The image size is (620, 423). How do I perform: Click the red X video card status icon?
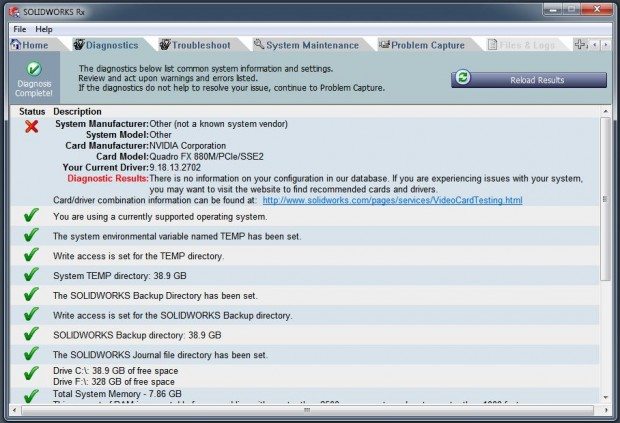click(x=32, y=127)
